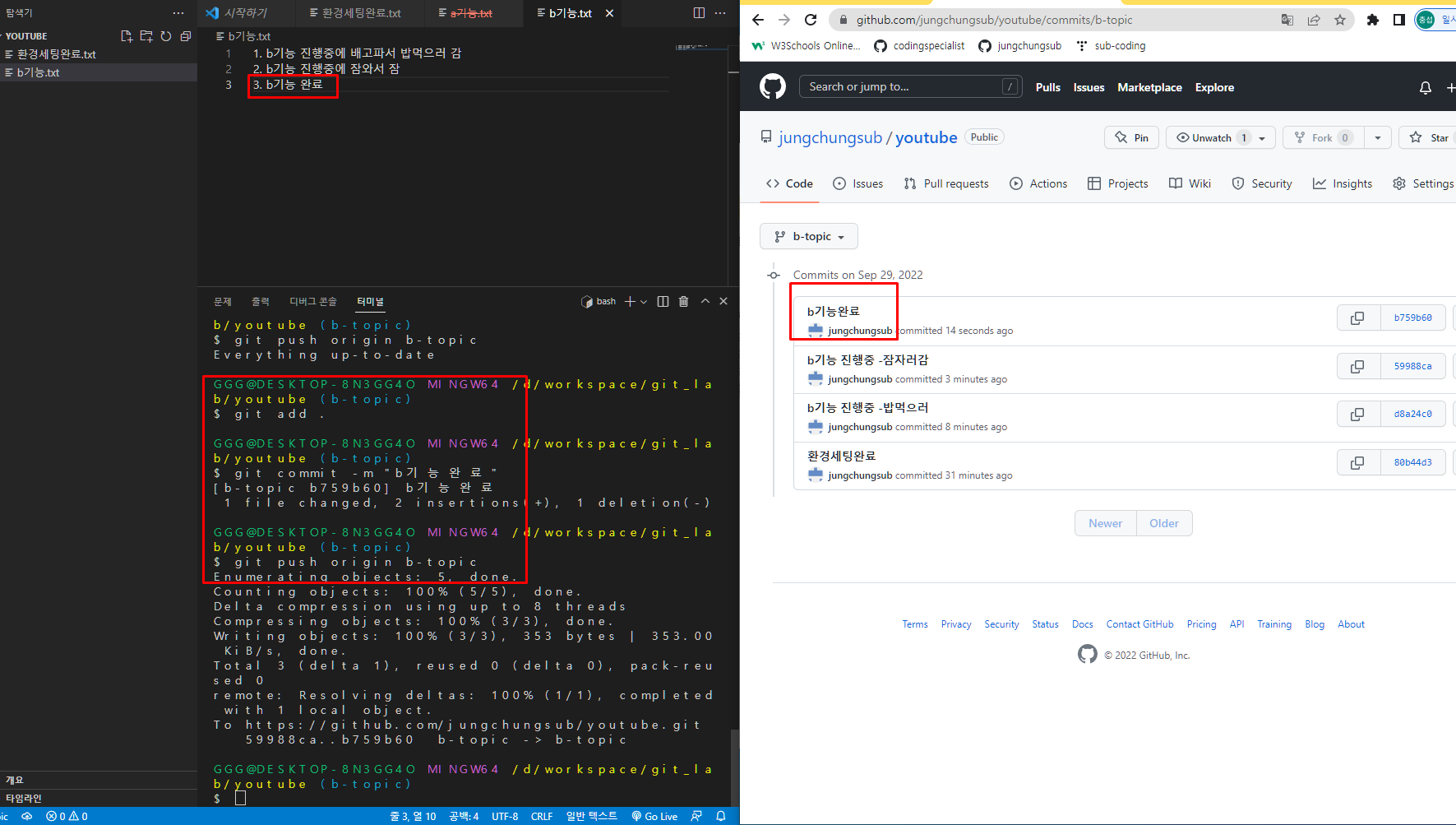Click new folder icon in YOUTUBE explorer
Viewport: 1456px width, 825px height.
[146, 36]
